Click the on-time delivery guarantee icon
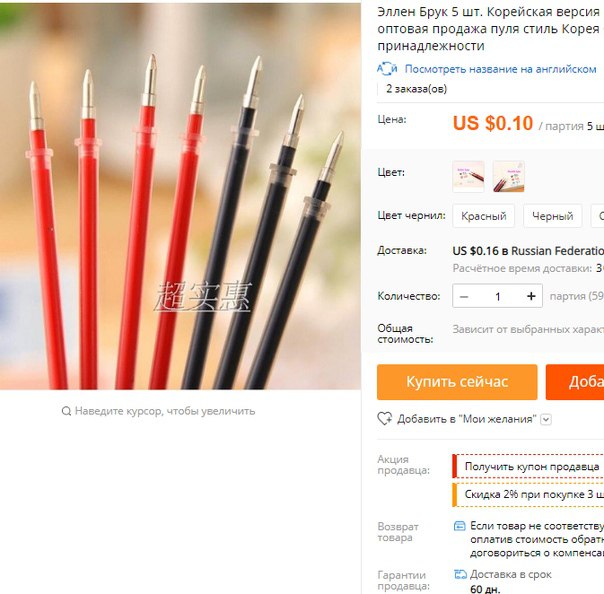604x594 pixels. [x=460, y=574]
